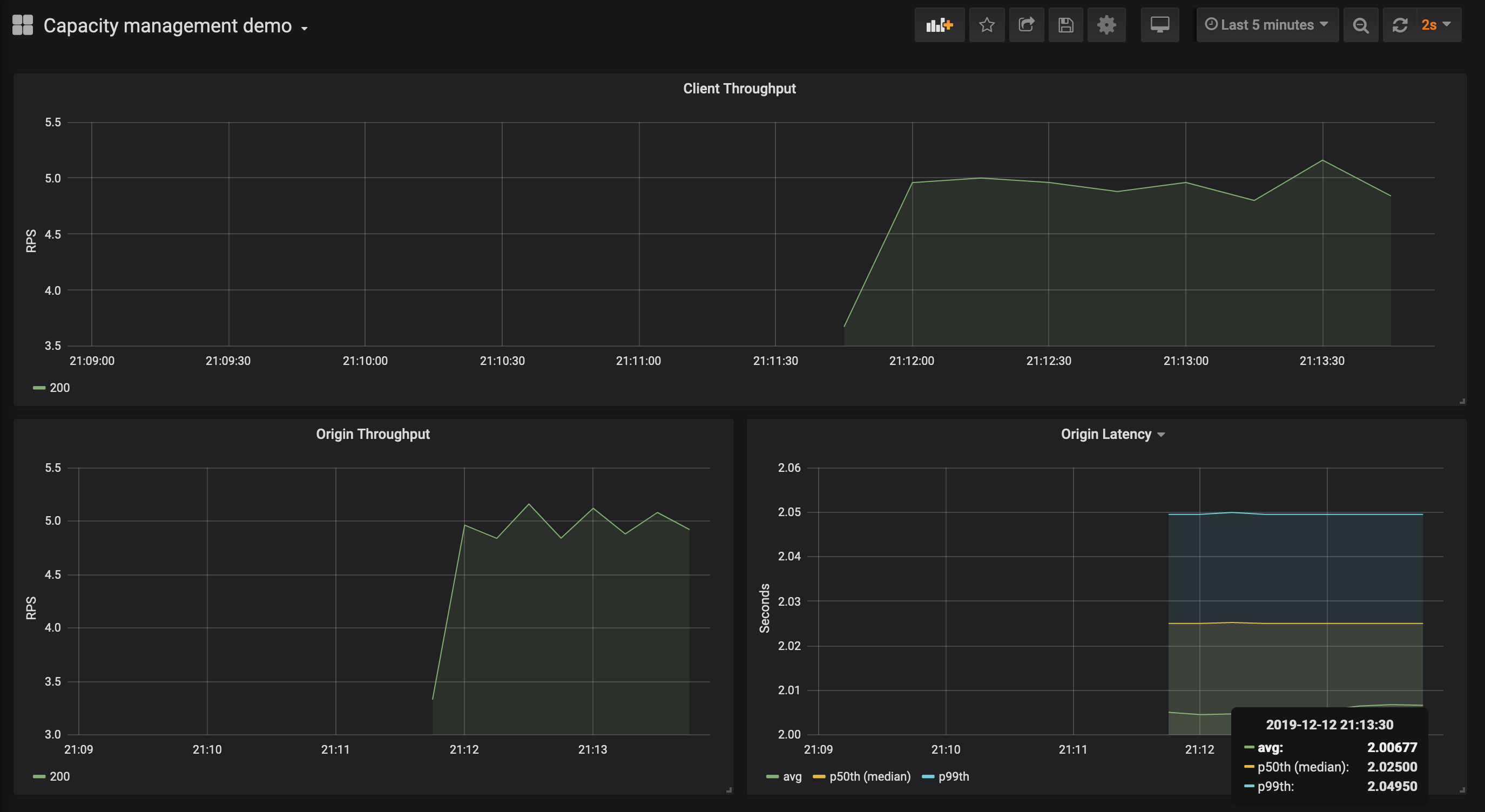Refresh dashboard with circular arrows icon
The height and width of the screenshot is (812, 1485).
[x=1400, y=25]
